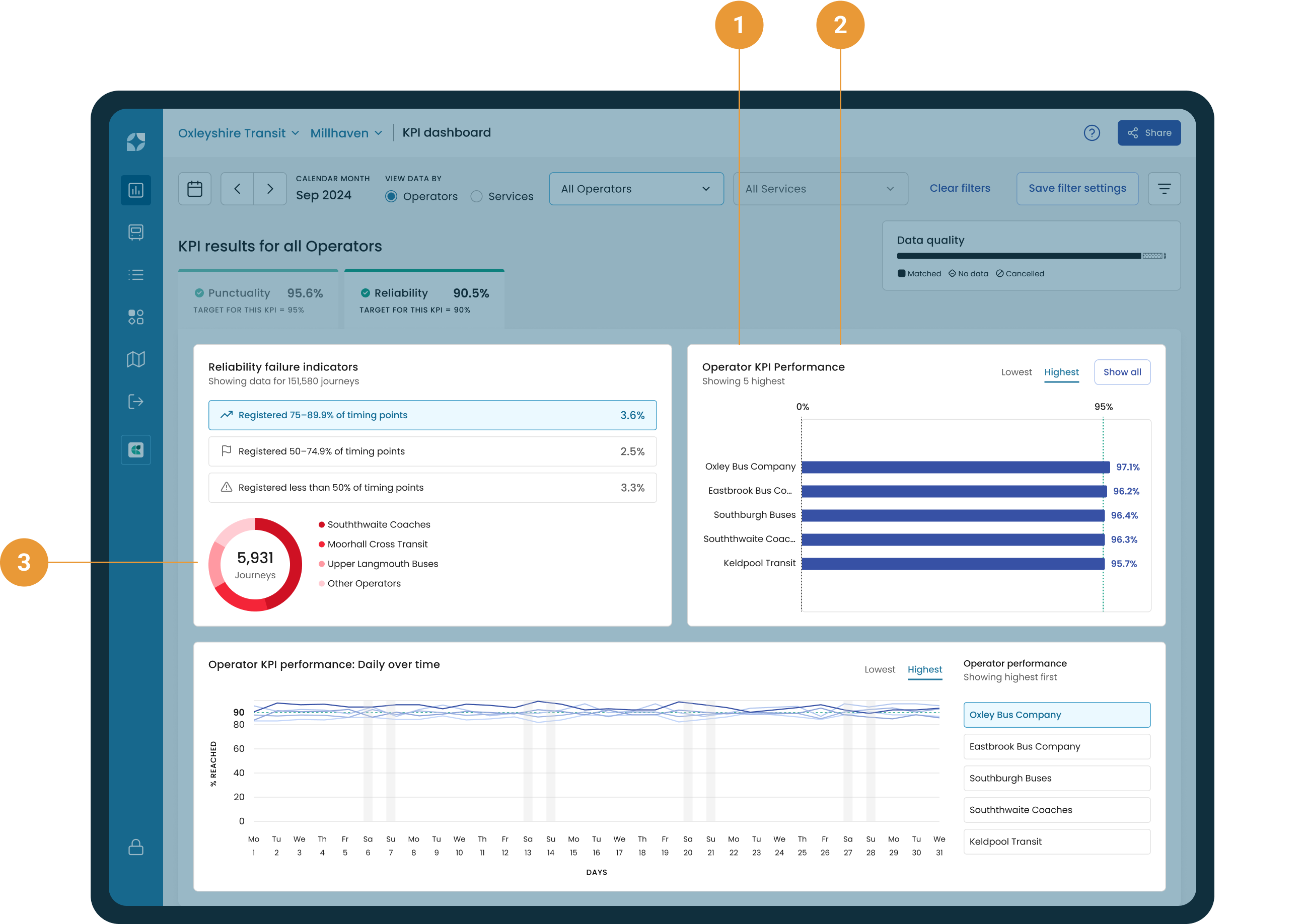
Task: Click the grid/components icon in the sidebar
Action: click(x=135, y=317)
